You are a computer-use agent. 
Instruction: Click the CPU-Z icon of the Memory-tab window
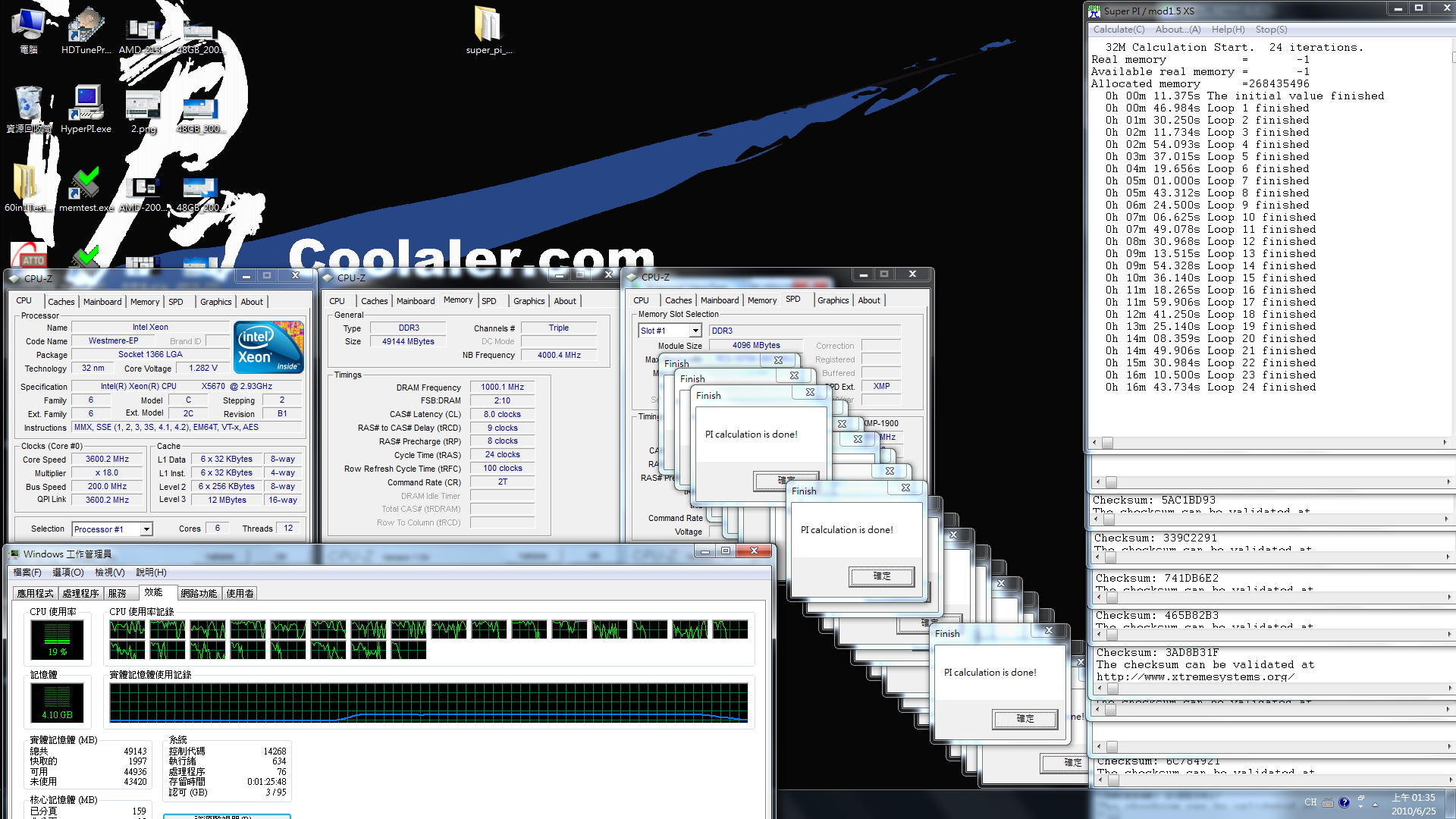click(328, 278)
